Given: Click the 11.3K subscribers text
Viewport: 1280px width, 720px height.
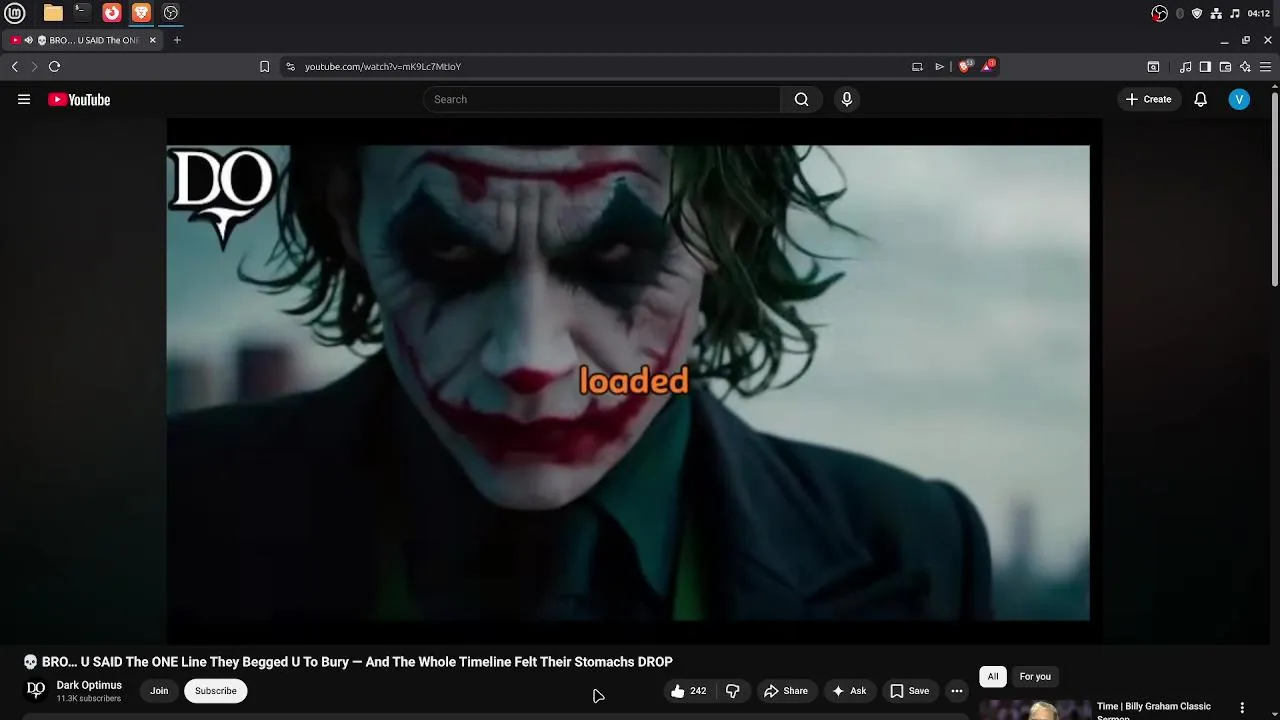Looking at the screenshot, I should tap(89, 699).
